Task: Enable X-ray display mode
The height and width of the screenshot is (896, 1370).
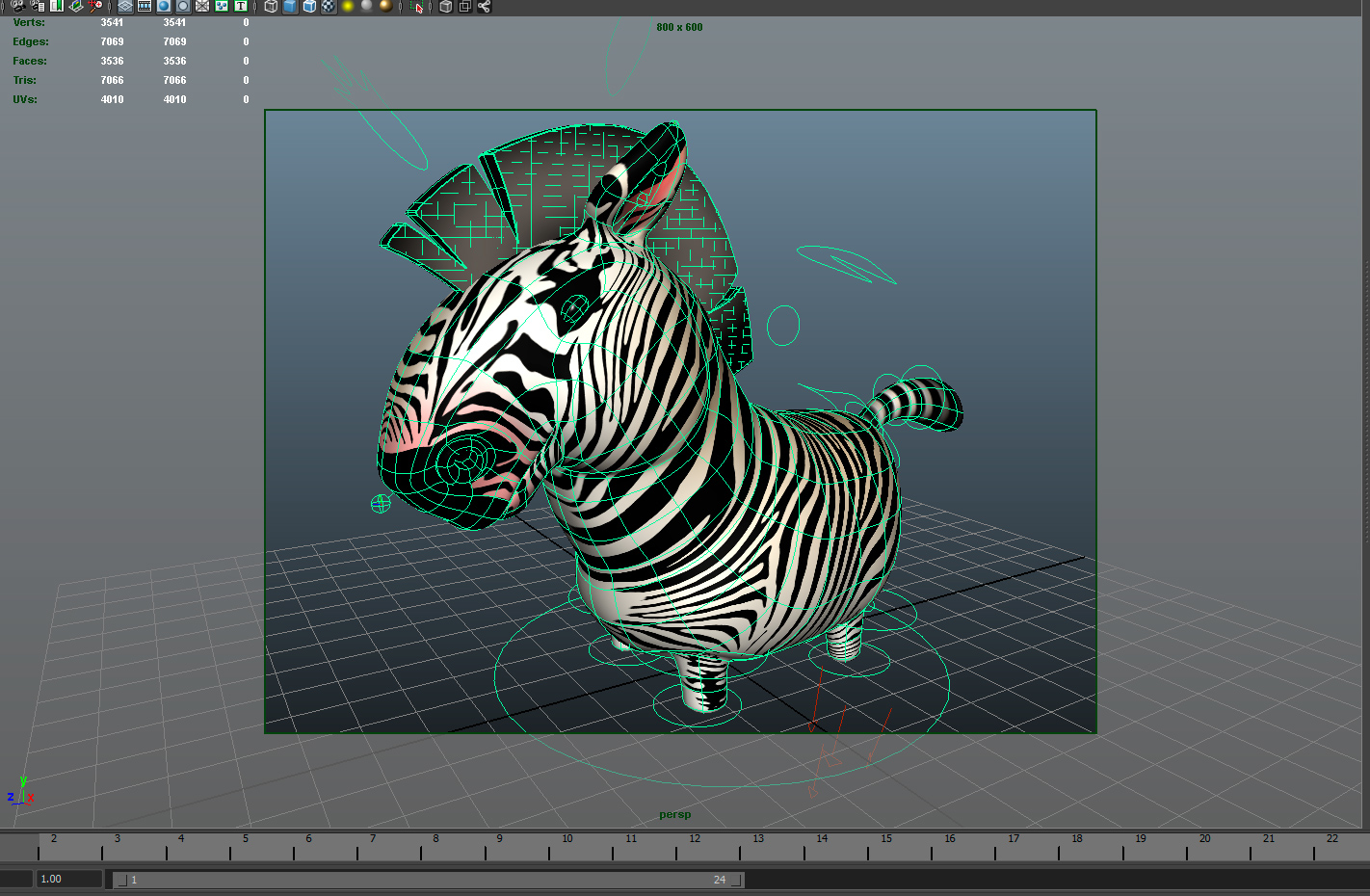Action: click(444, 7)
